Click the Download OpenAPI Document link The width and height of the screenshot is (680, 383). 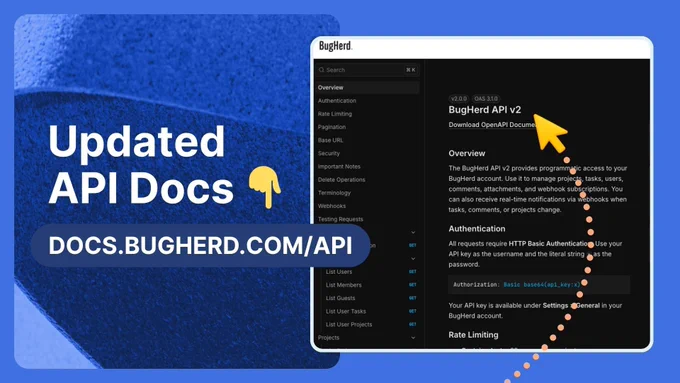pyautogui.click(x=493, y=125)
